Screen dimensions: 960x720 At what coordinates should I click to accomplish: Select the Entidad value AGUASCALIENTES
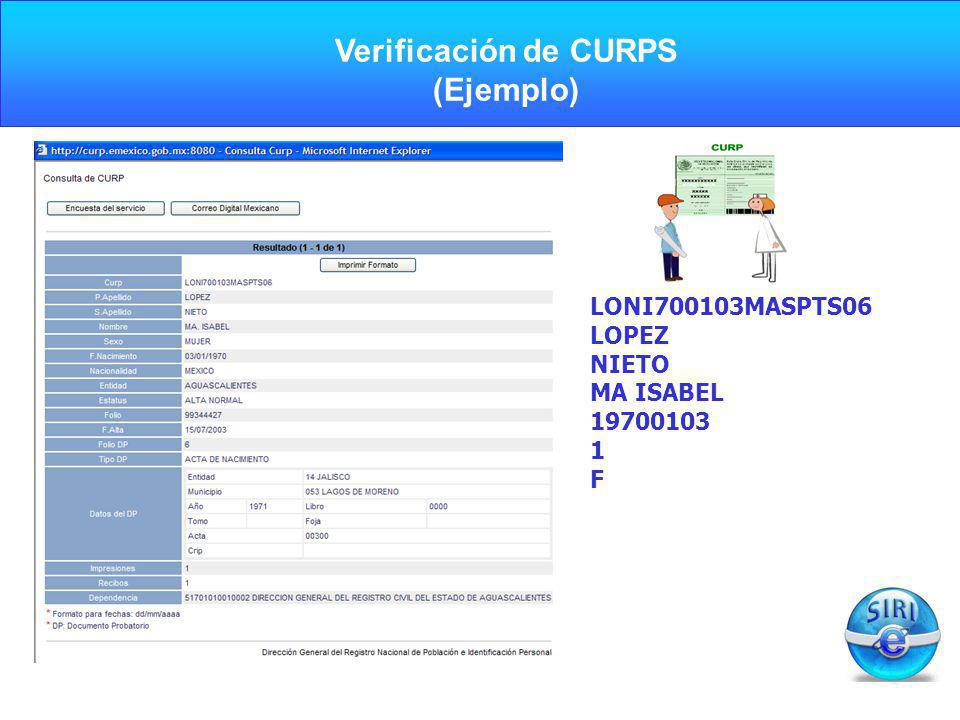point(220,385)
